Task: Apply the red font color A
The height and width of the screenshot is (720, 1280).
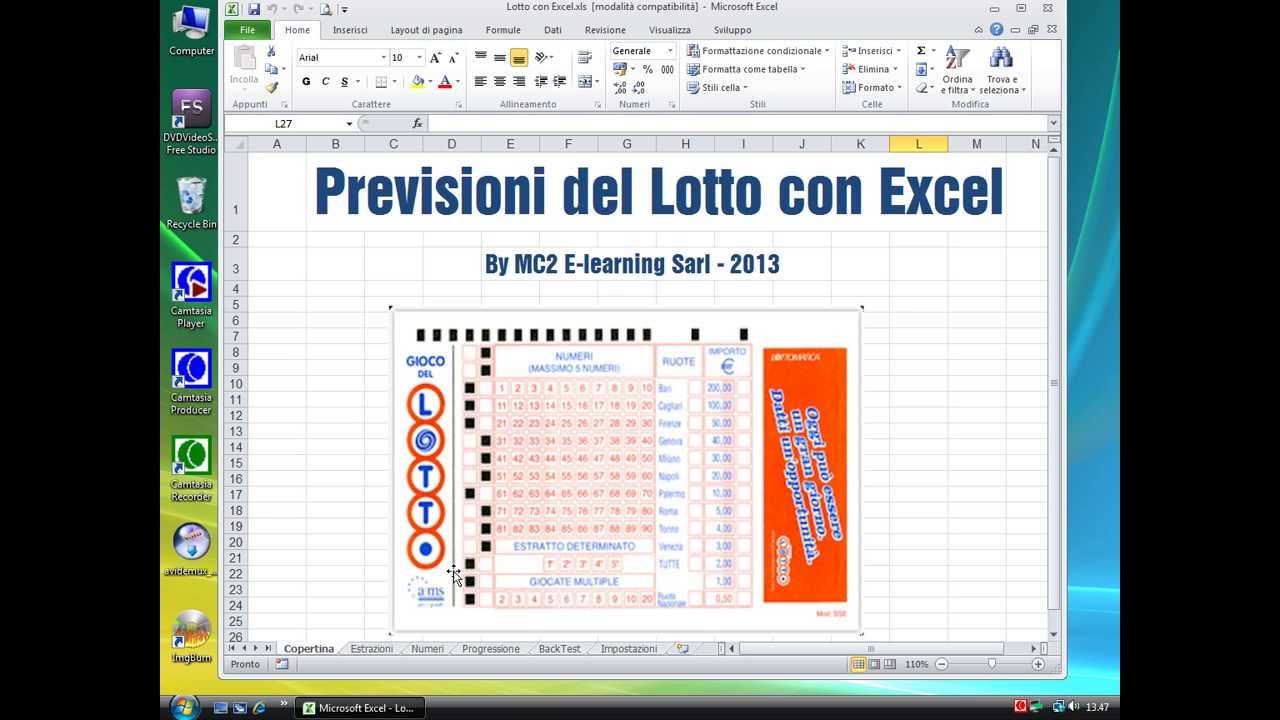Action: 445,82
